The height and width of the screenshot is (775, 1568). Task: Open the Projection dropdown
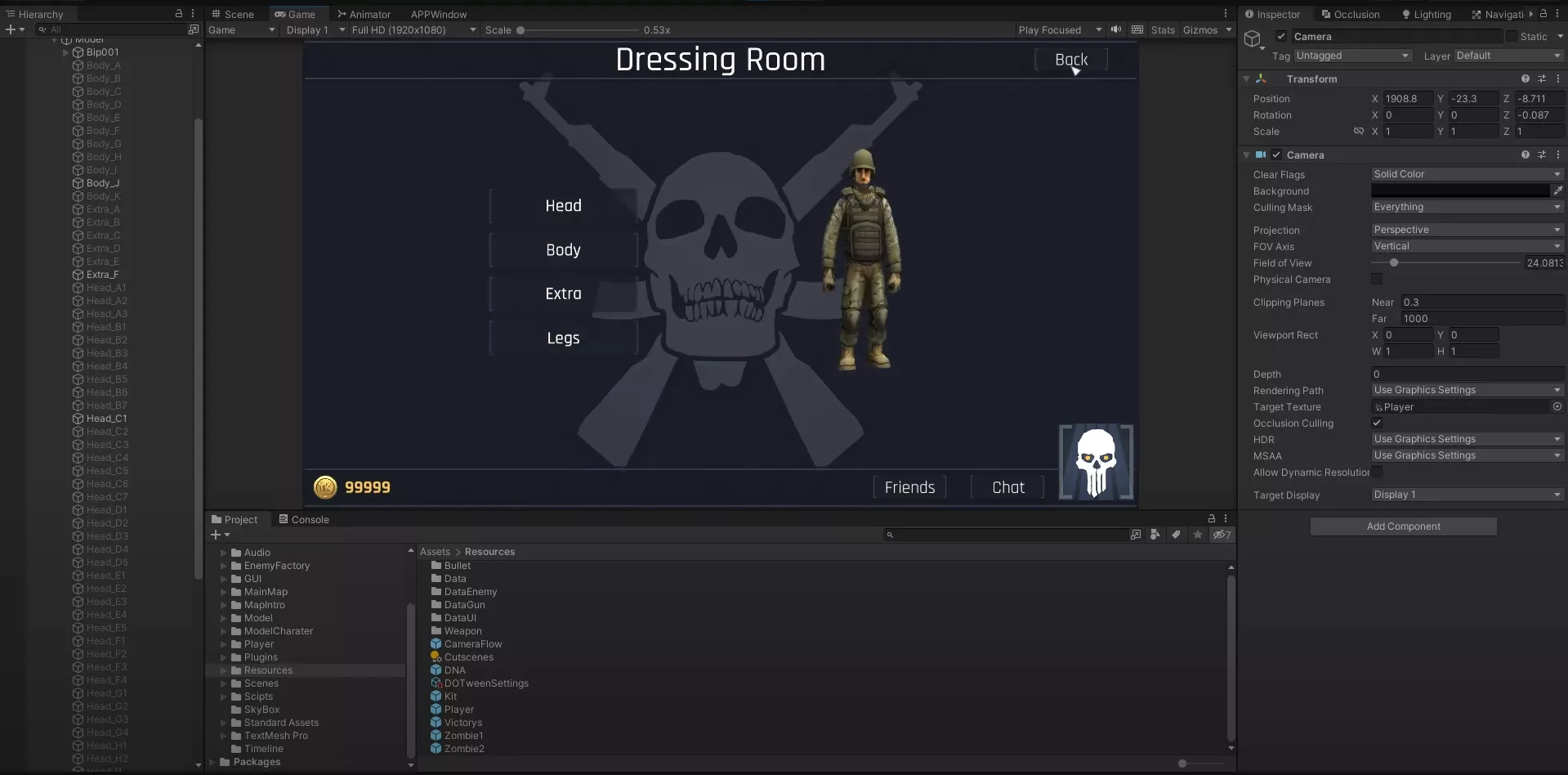1467,230
